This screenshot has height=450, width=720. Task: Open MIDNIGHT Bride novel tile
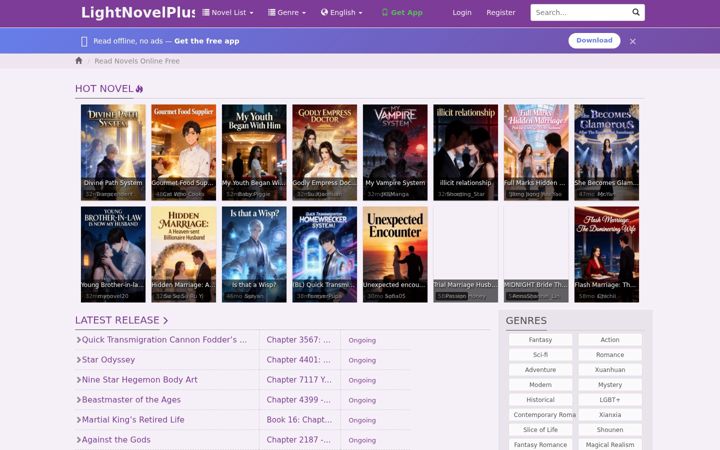coord(536,254)
